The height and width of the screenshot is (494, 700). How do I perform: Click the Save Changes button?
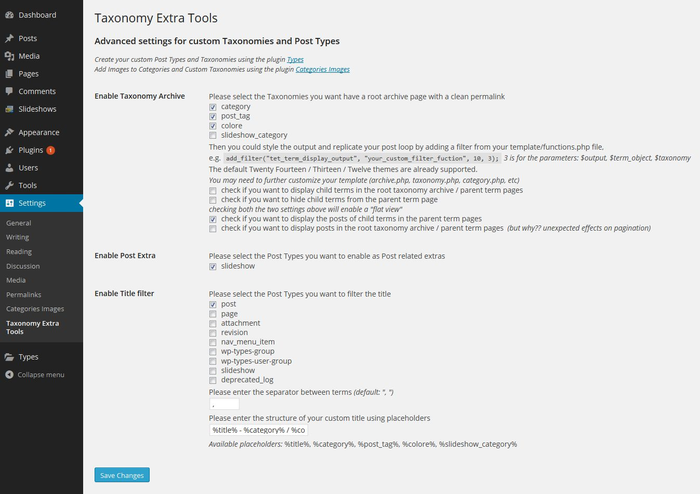click(122, 475)
